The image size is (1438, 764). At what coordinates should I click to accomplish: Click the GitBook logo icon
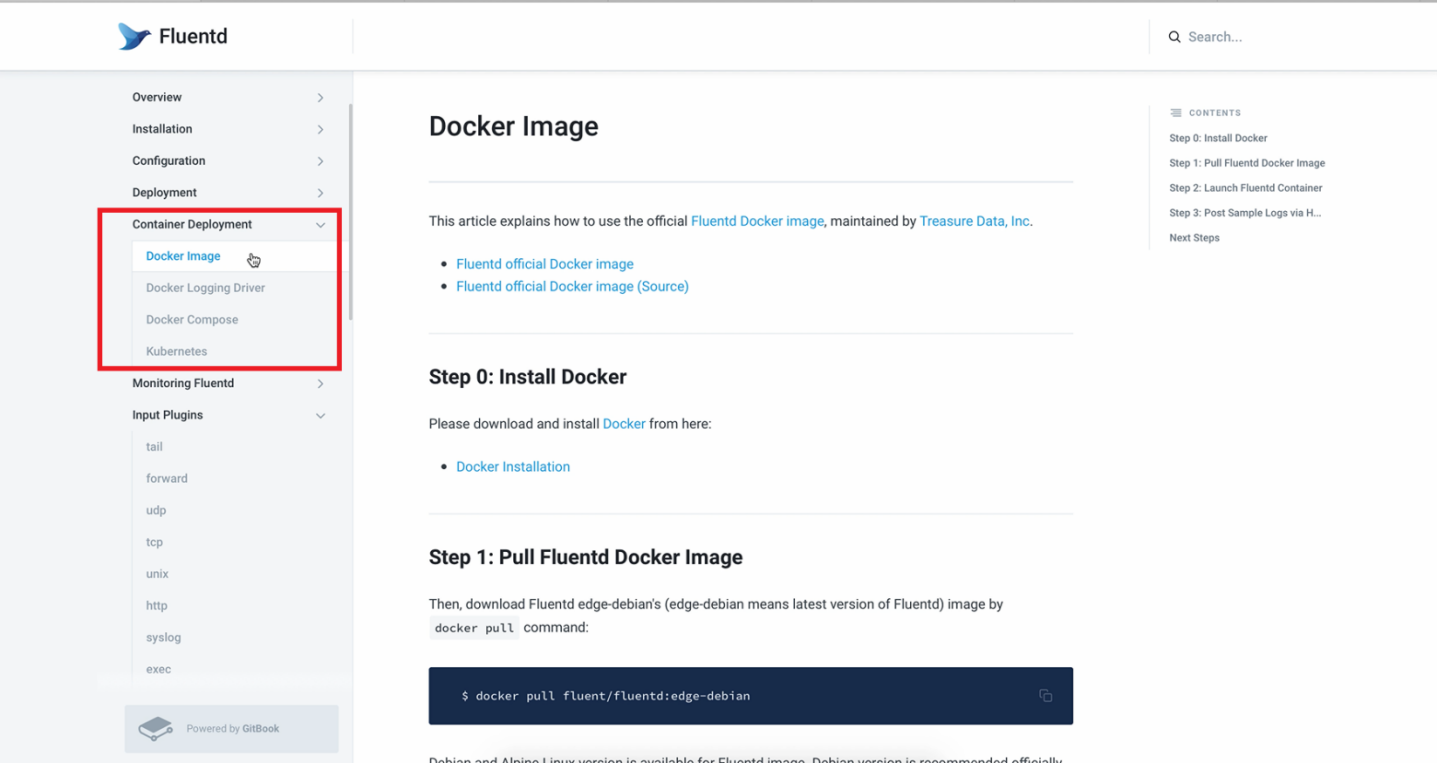(156, 728)
